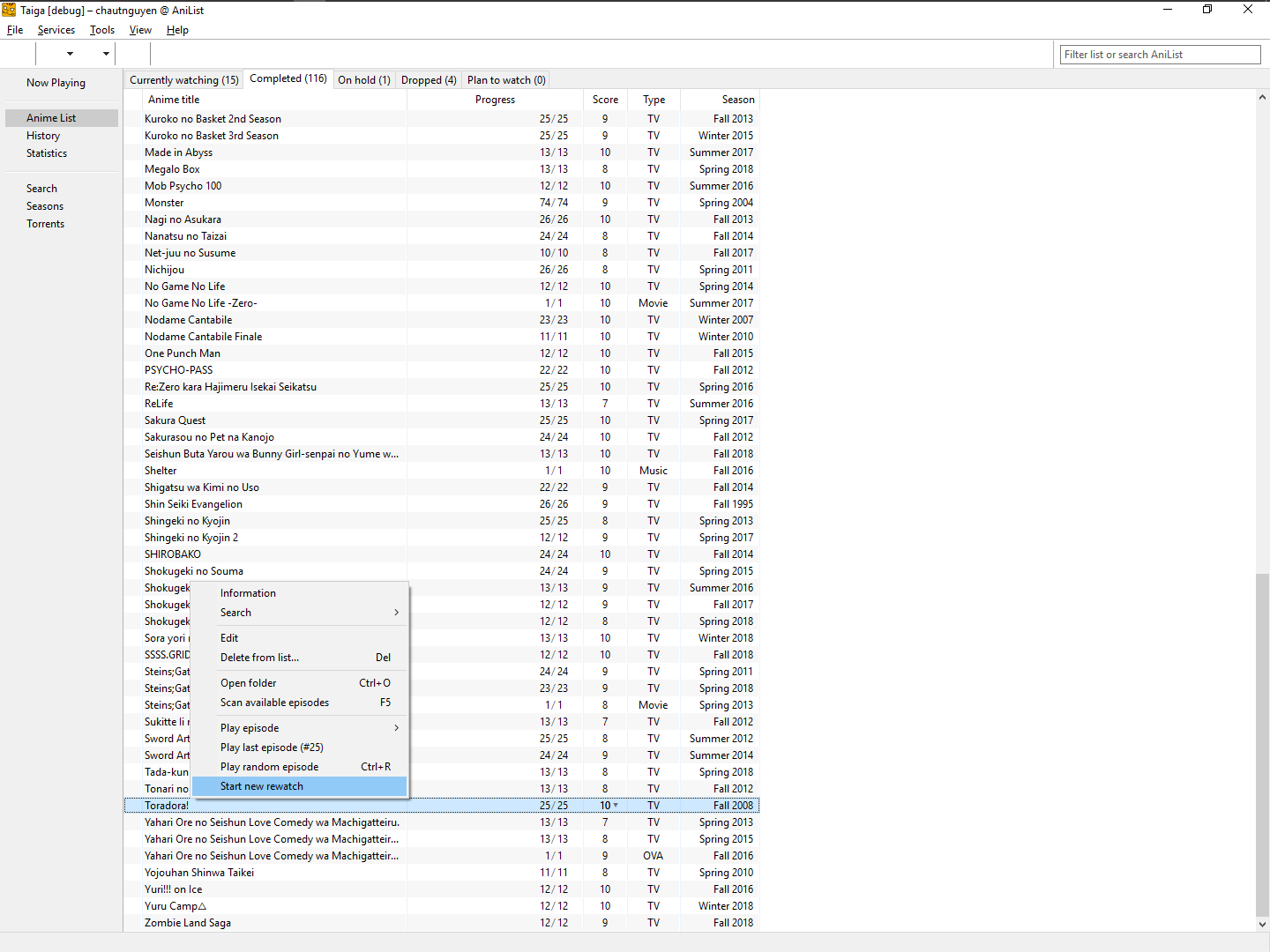Select the Nichijou row

[441, 270]
